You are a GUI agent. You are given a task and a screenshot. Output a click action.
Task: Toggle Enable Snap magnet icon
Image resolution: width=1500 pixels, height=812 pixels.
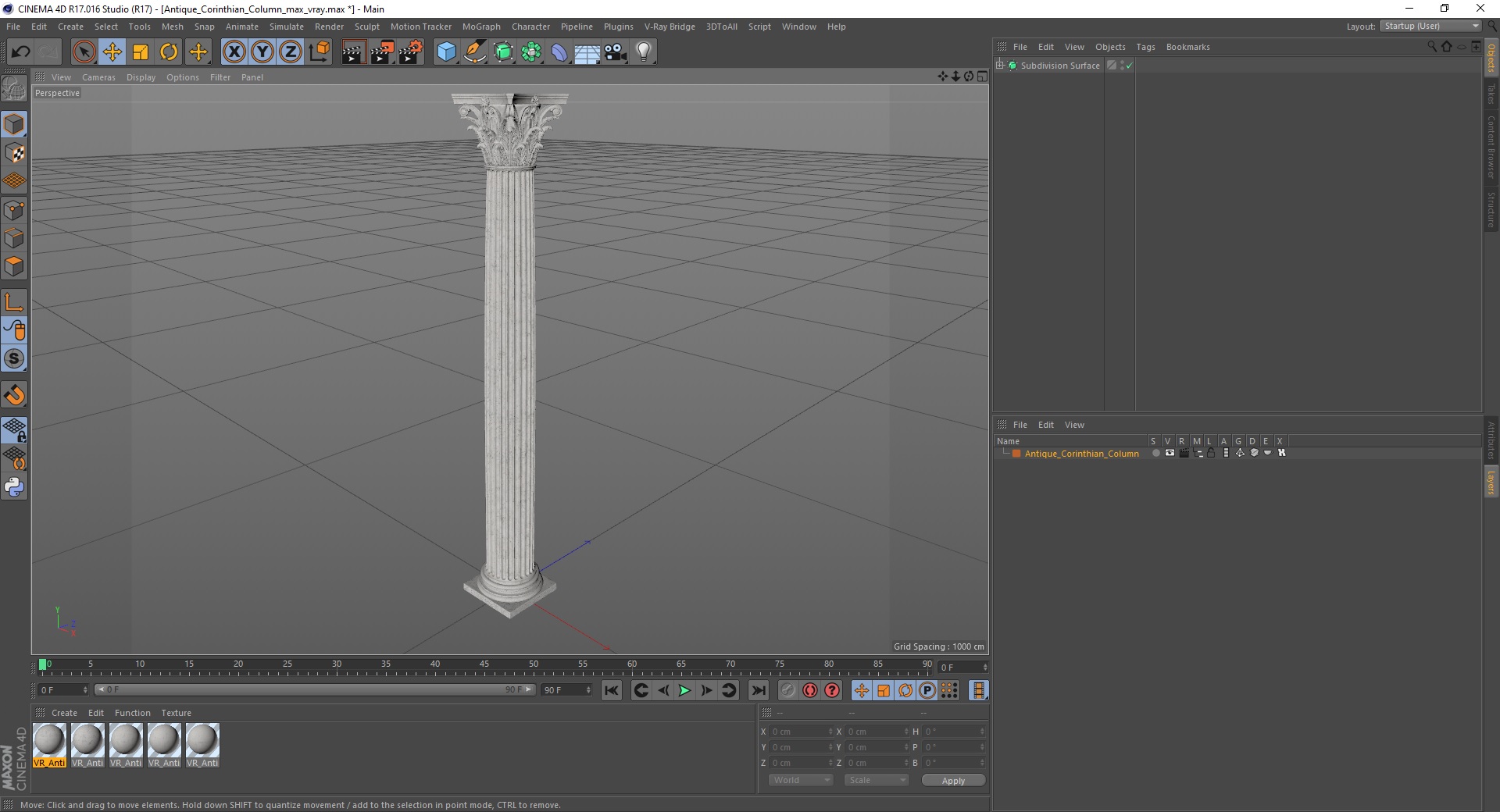[14, 395]
